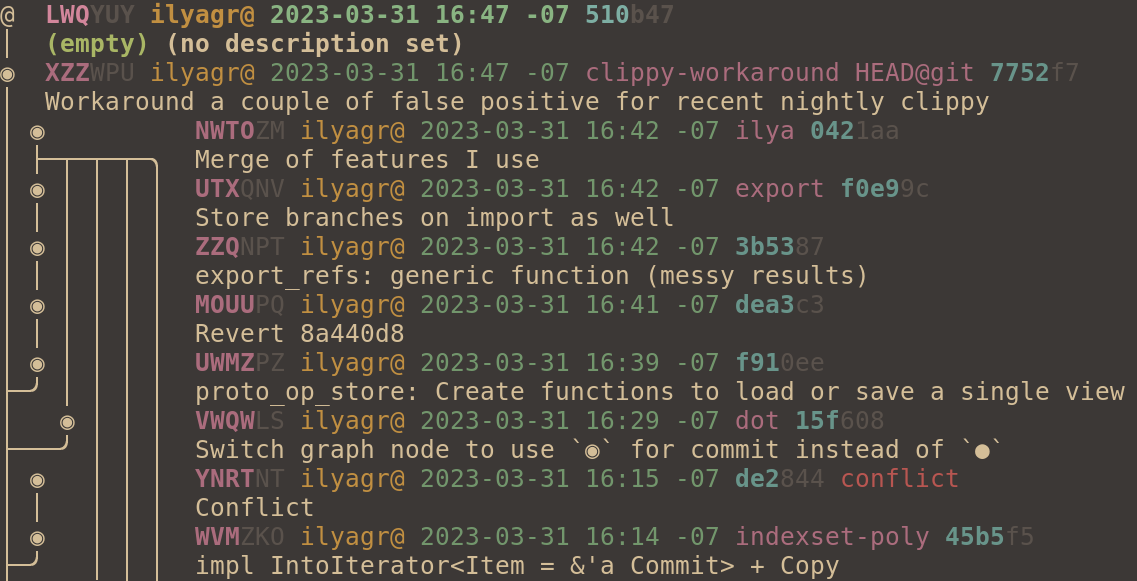Click the dot branch name
The height and width of the screenshot is (581, 1137).
coord(757,421)
